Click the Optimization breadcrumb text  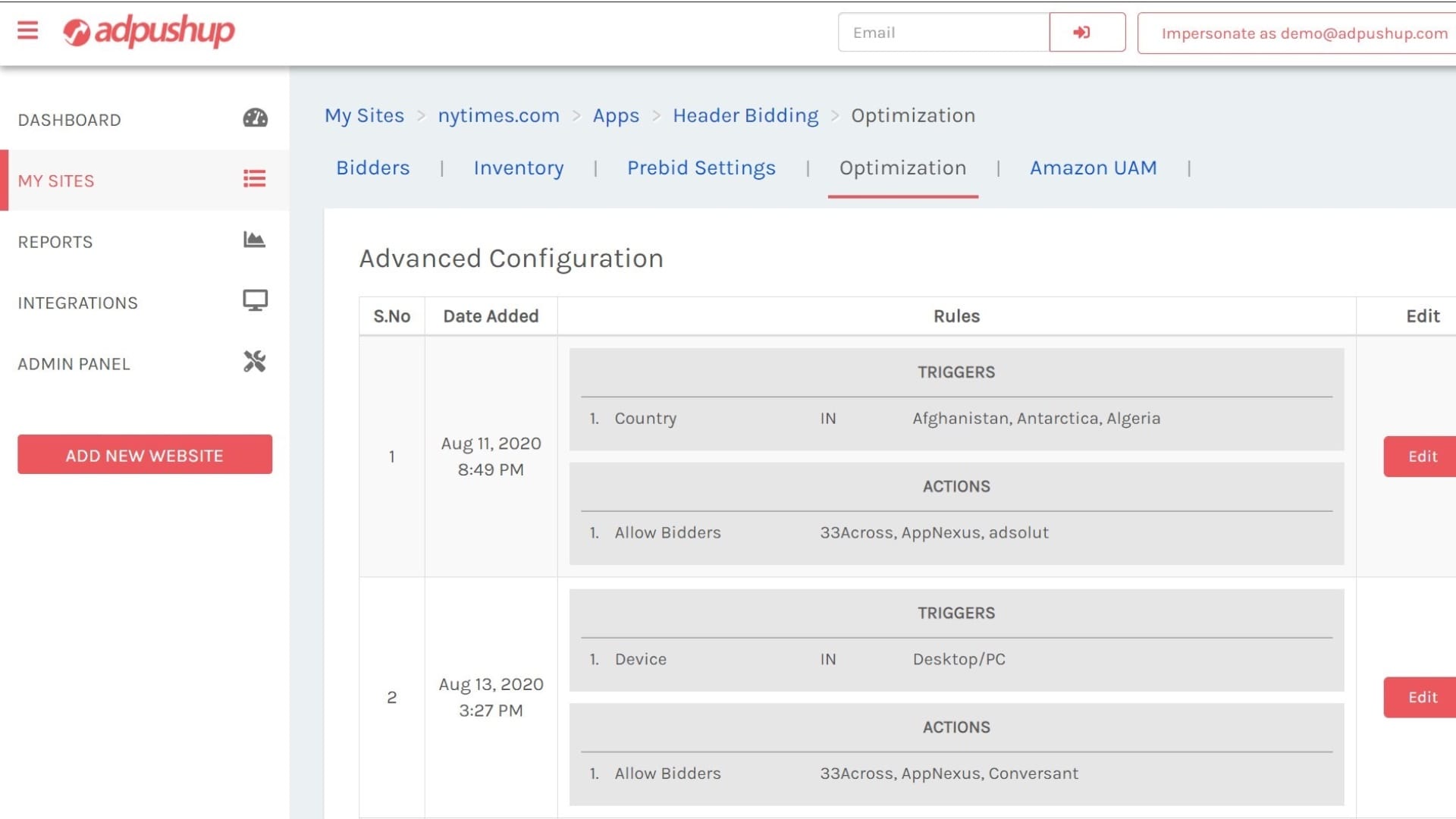tap(913, 115)
